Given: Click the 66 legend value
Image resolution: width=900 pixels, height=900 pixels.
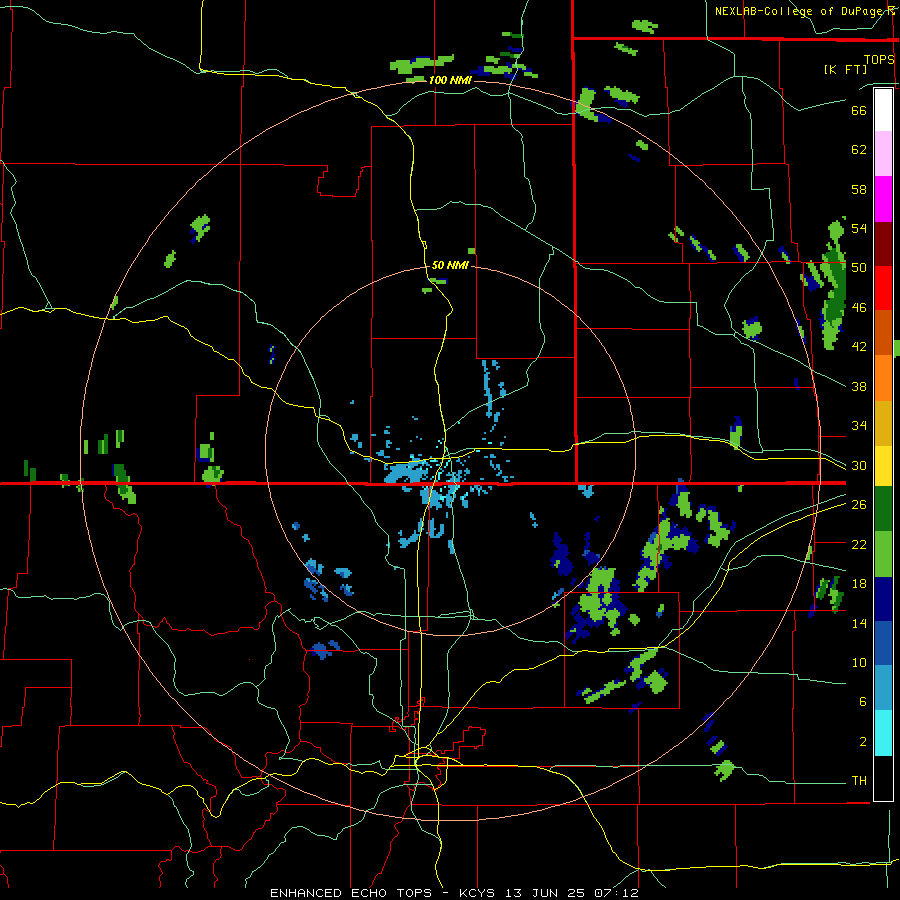Looking at the screenshot, I should point(859,110).
